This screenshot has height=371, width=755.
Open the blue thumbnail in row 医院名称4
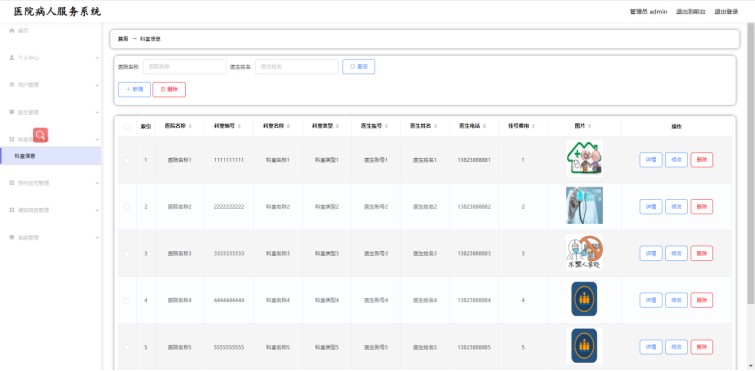(584, 299)
